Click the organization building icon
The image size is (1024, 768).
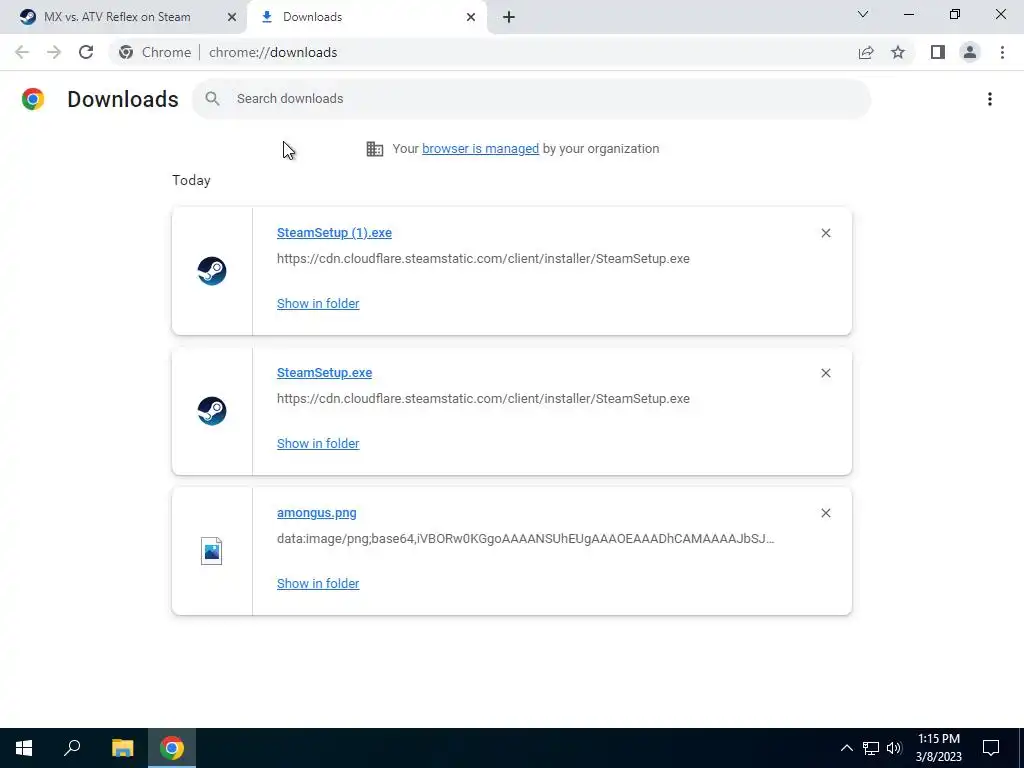(375, 149)
